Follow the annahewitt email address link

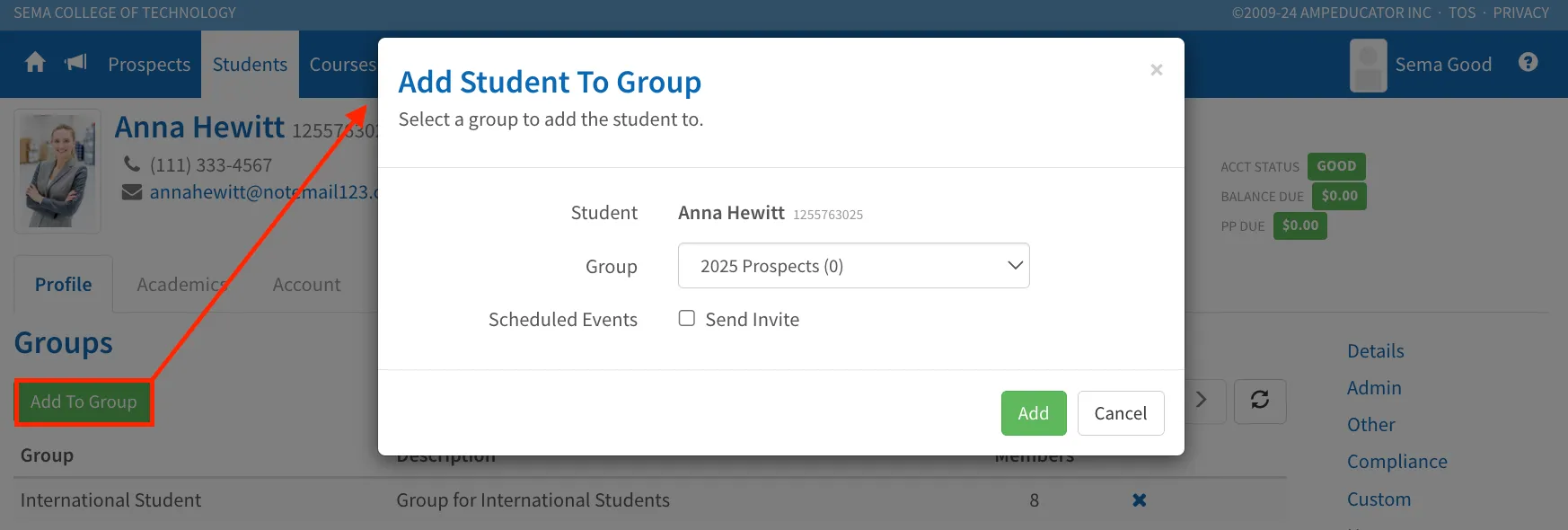pyautogui.click(x=264, y=192)
